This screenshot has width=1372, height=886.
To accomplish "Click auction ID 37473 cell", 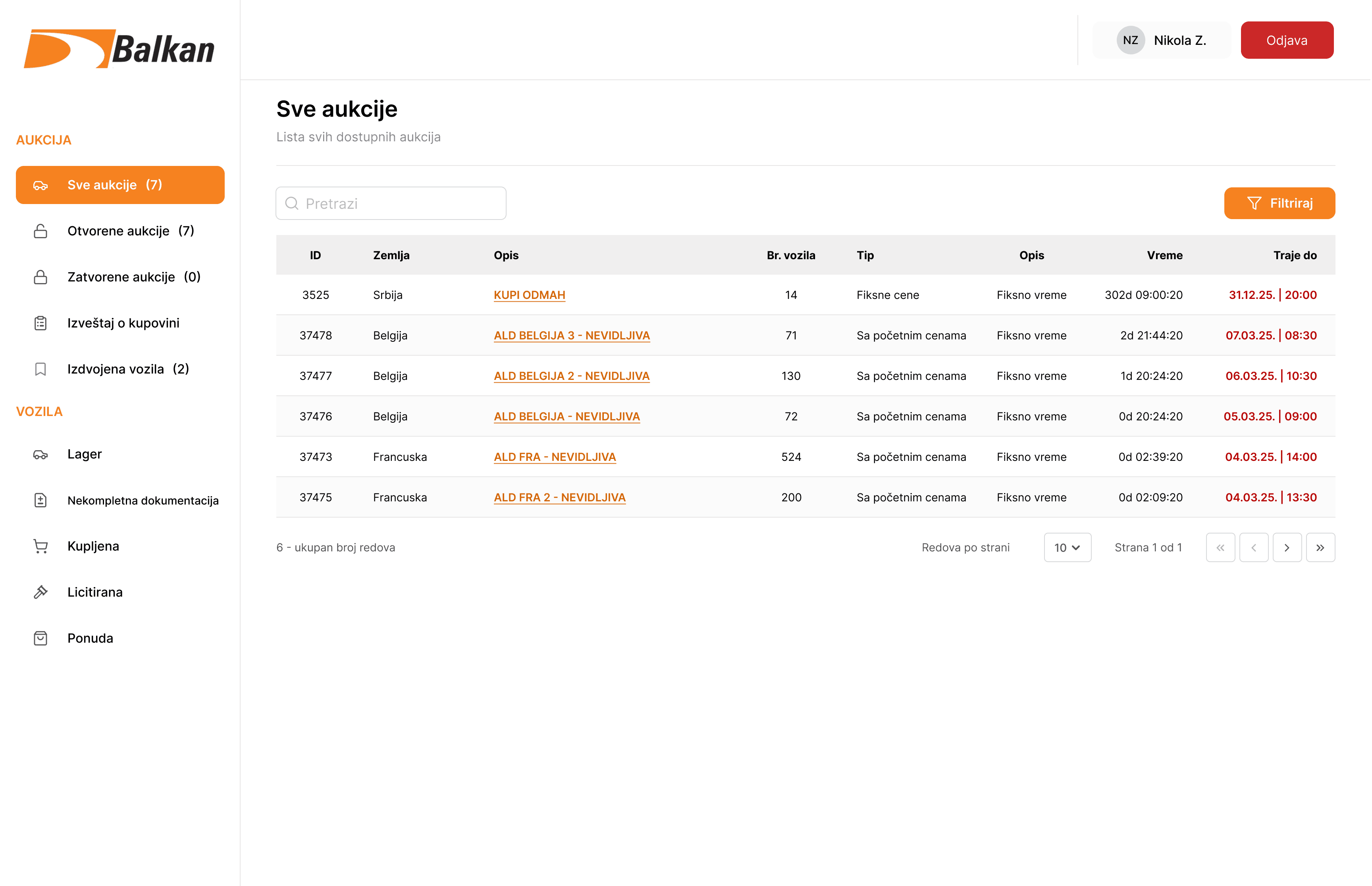I will 316,457.
